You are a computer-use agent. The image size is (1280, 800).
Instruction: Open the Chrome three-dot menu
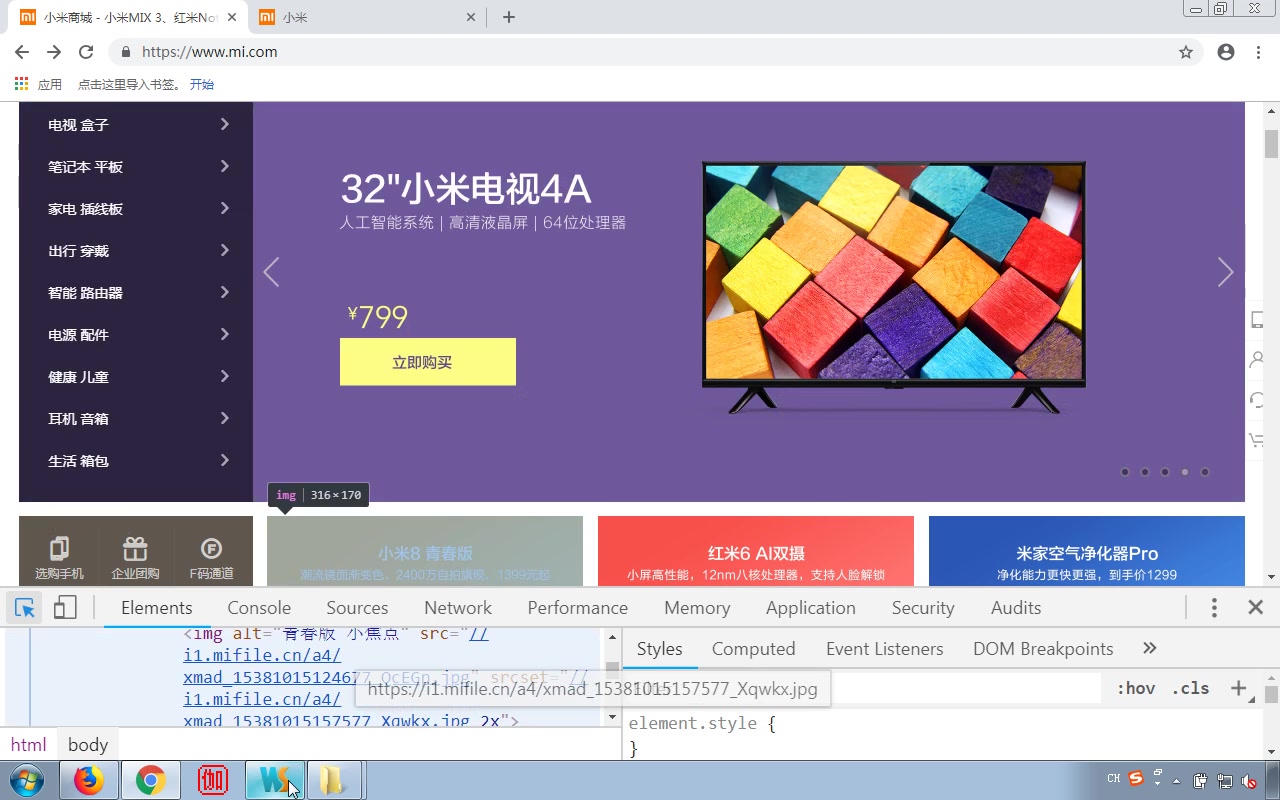click(x=1258, y=52)
